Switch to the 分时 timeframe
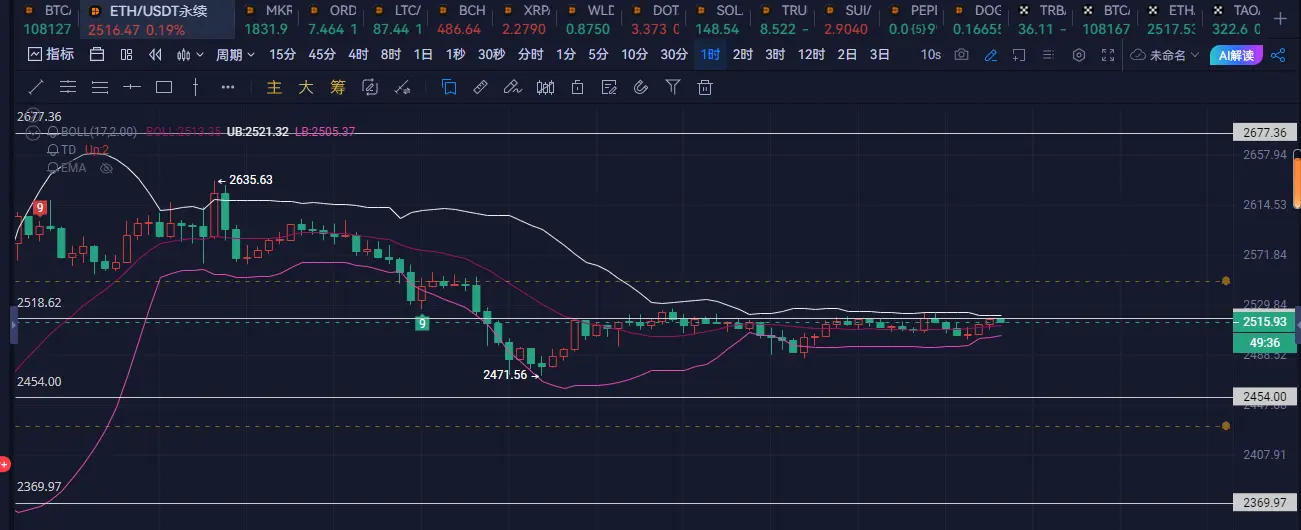The height and width of the screenshot is (530, 1301). tap(531, 55)
